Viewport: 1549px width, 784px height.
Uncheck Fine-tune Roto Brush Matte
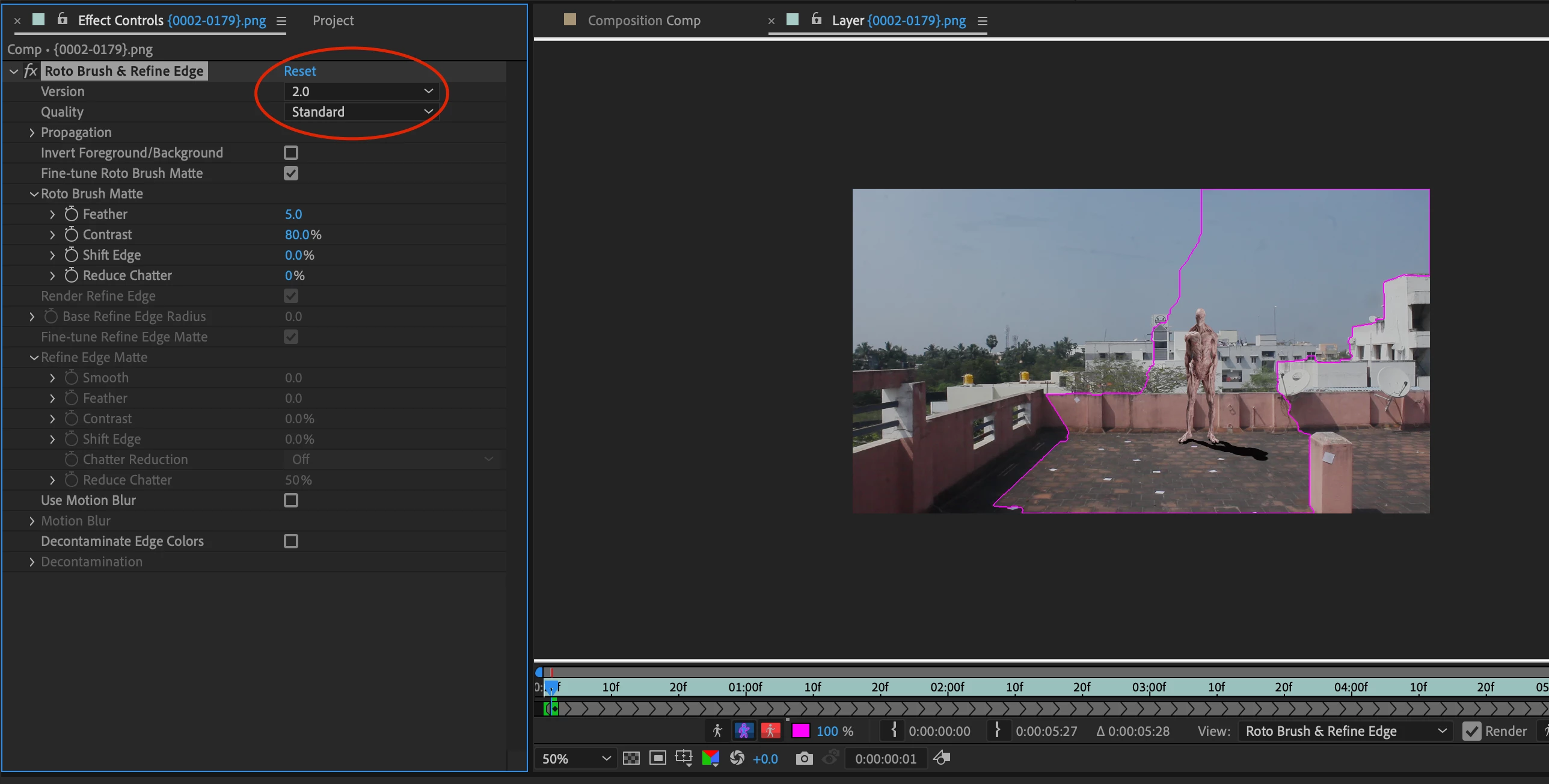click(291, 173)
